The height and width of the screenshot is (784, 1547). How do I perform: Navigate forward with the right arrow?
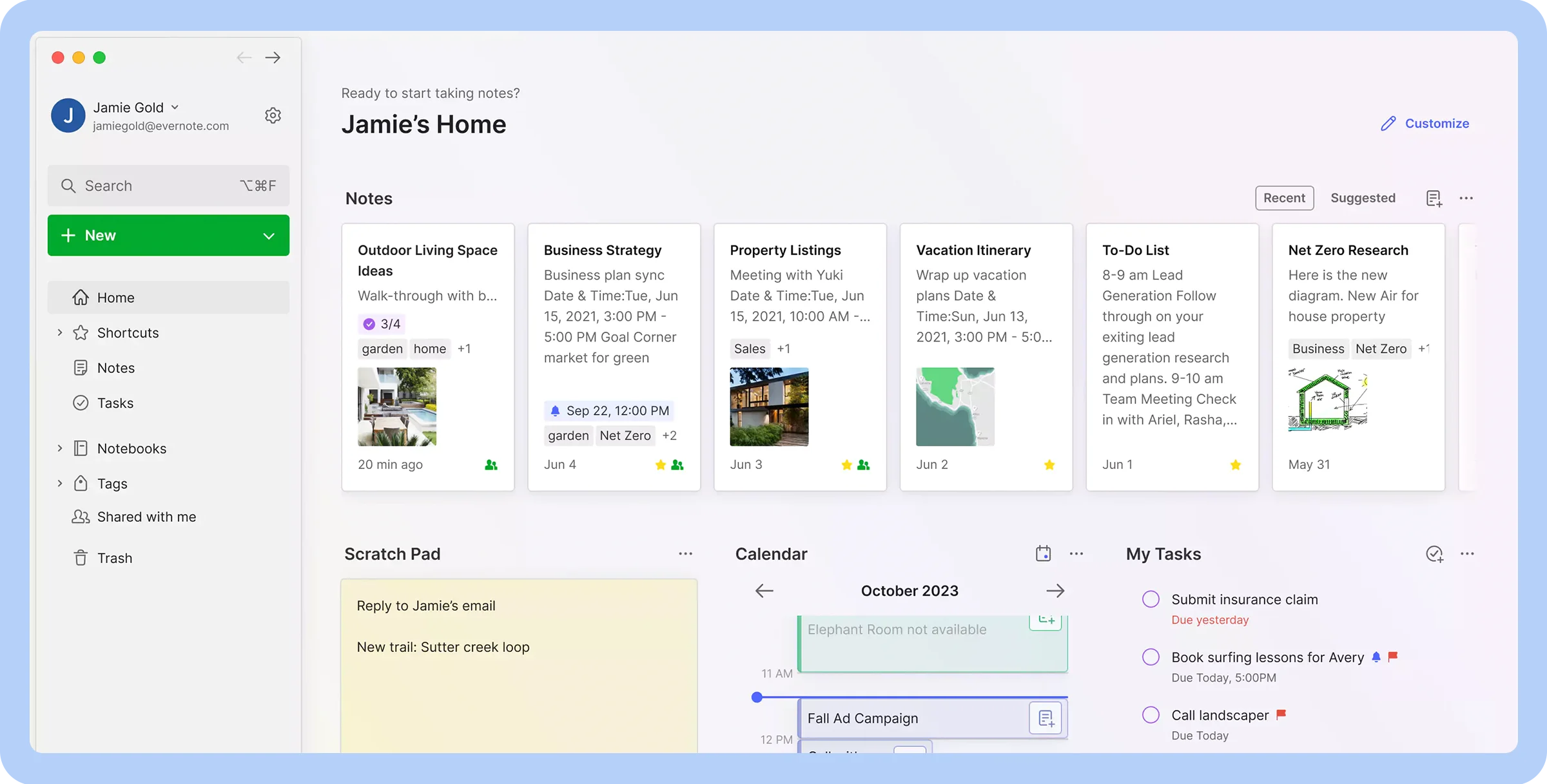pos(273,57)
